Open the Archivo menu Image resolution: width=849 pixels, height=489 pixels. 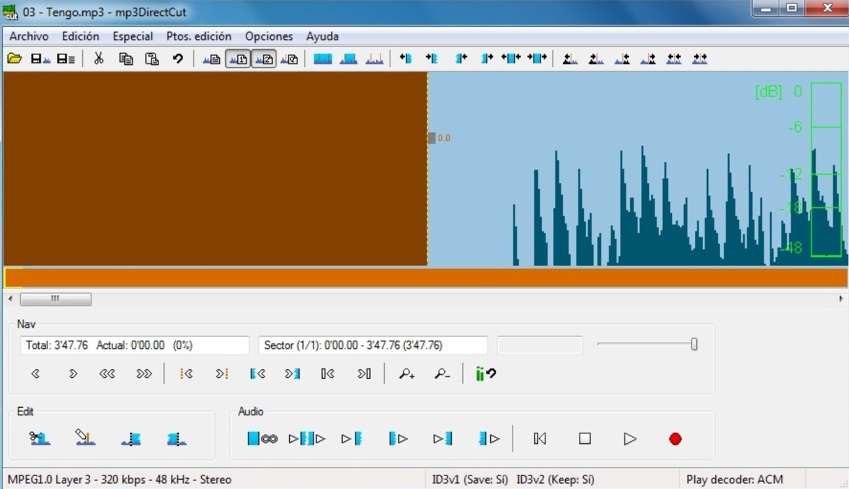[x=29, y=36]
